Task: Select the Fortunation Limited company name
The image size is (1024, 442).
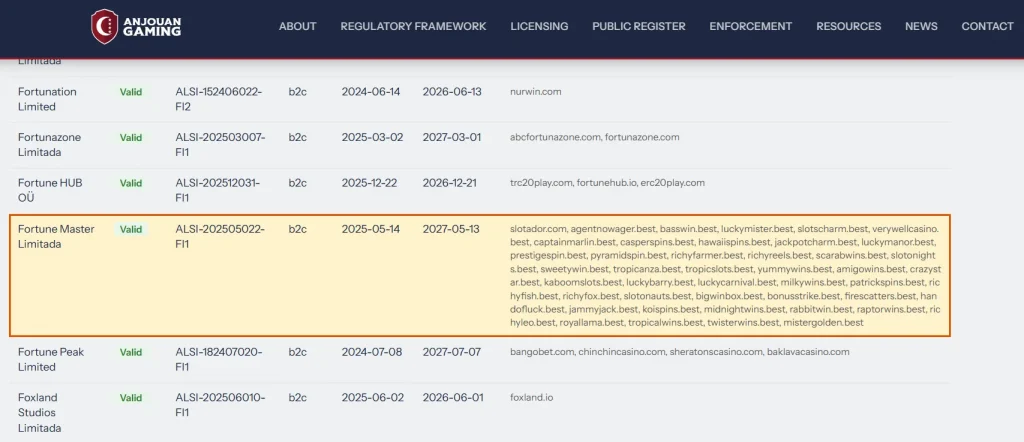Action: [x=47, y=99]
